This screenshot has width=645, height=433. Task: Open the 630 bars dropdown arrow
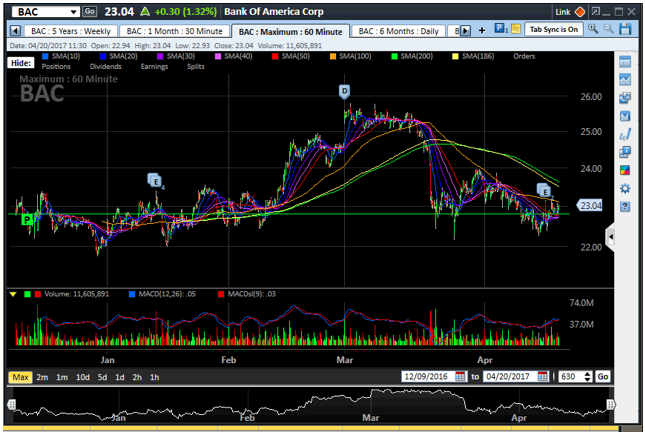(x=587, y=377)
